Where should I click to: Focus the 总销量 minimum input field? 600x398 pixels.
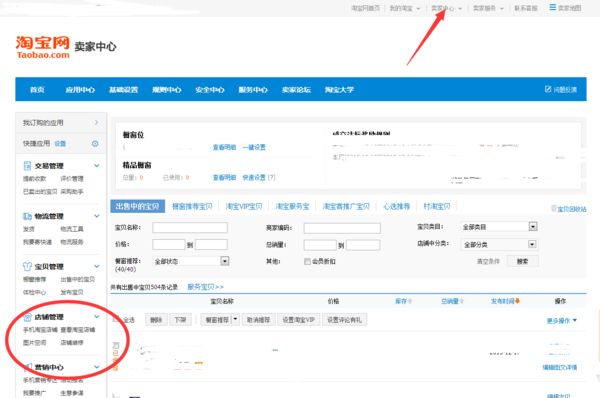[x=320, y=245]
